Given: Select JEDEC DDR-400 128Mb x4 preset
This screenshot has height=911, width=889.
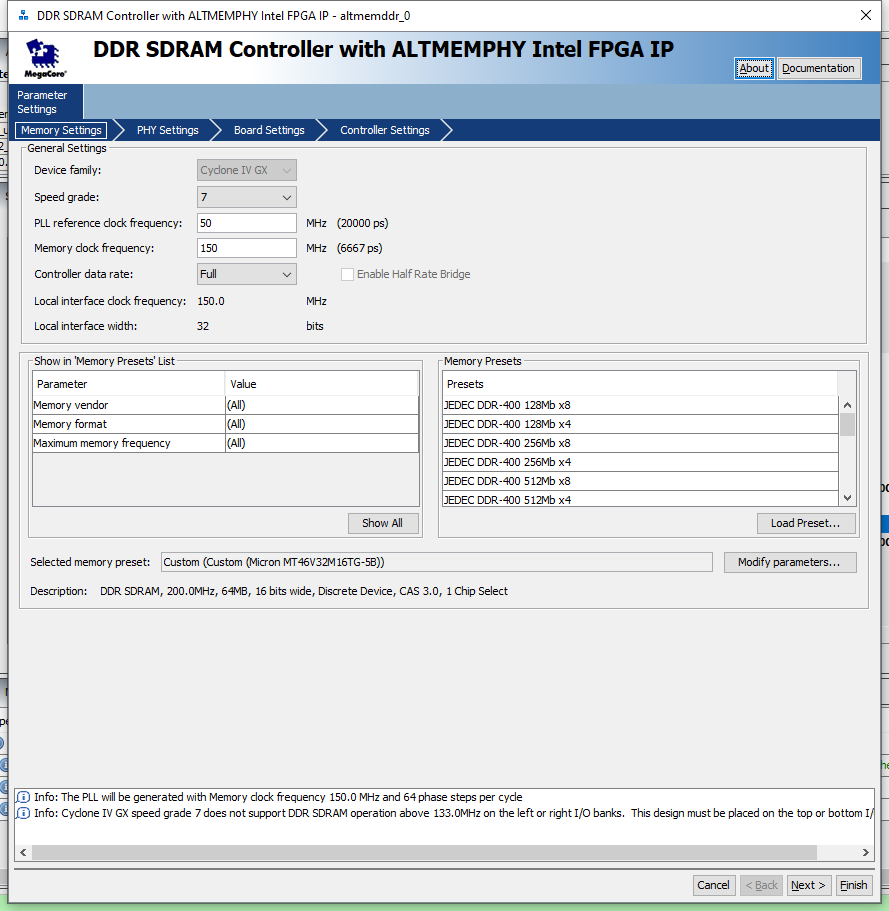Looking at the screenshot, I should pos(640,424).
